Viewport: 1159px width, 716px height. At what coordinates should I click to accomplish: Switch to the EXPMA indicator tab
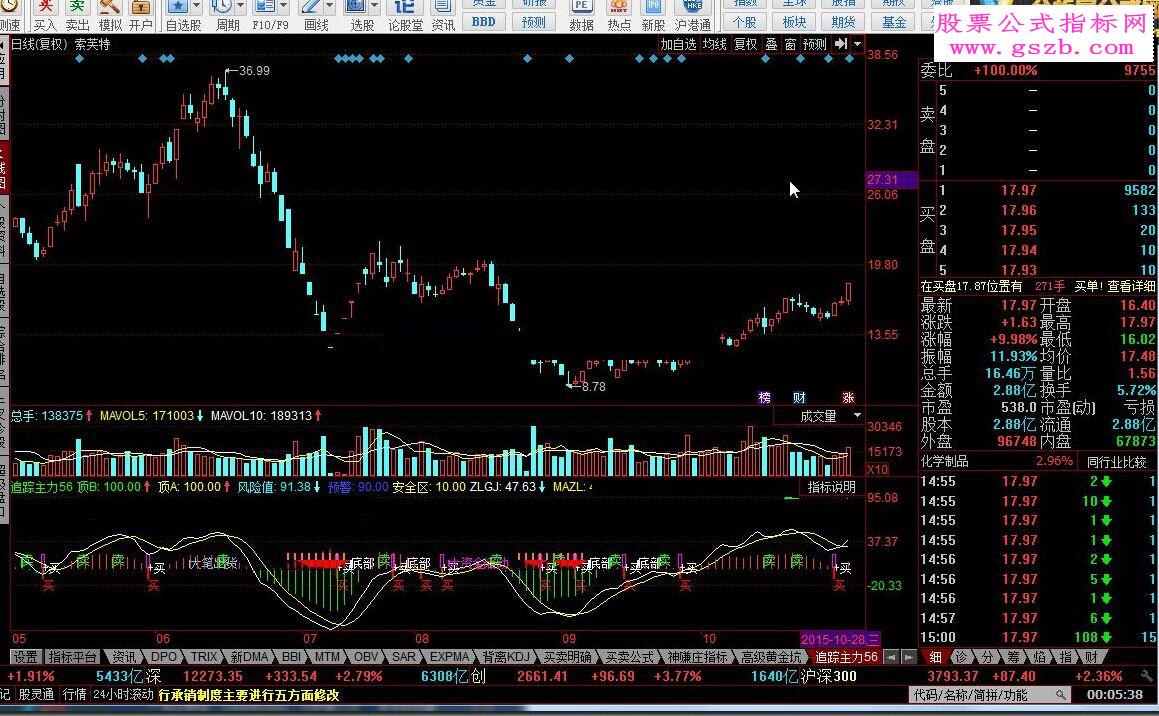click(x=450, y=657)
